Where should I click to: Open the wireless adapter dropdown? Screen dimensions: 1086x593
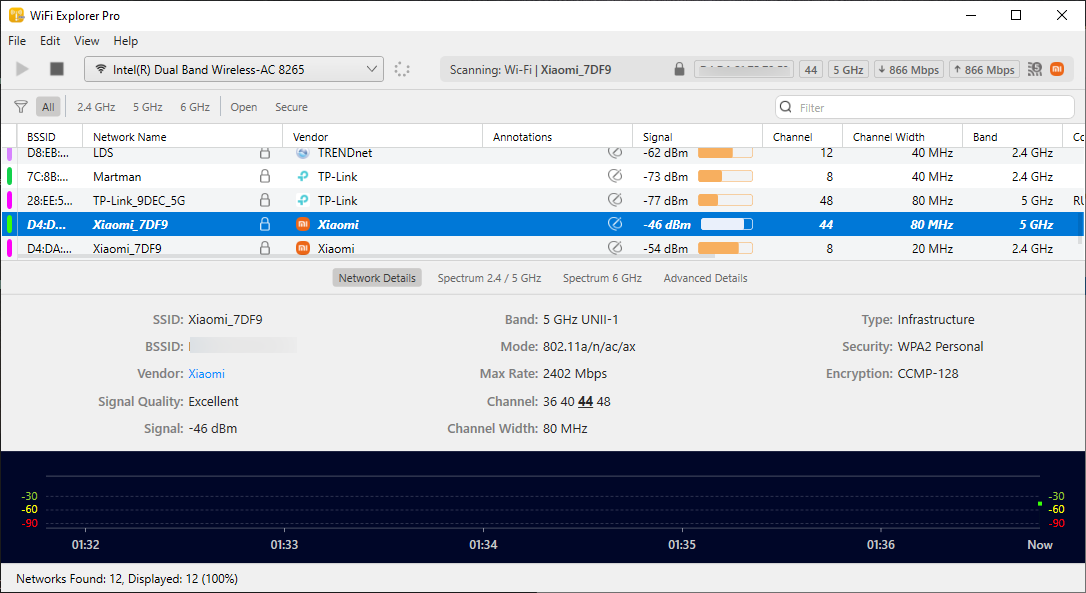tap(234, 69)
